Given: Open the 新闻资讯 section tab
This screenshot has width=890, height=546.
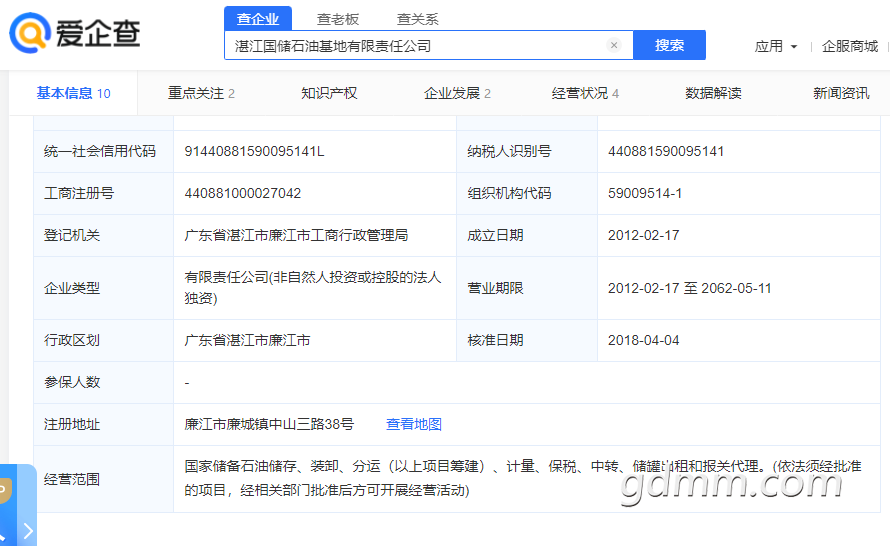Looking at the screenshot, I should [x=840, y=93].
